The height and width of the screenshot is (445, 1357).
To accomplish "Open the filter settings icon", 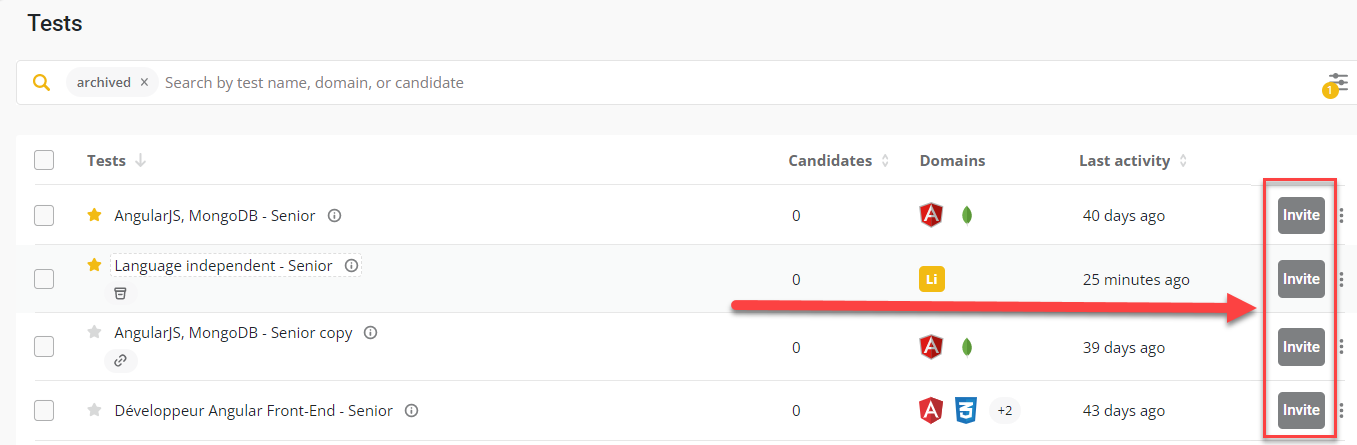I will tap(1338, 81).
